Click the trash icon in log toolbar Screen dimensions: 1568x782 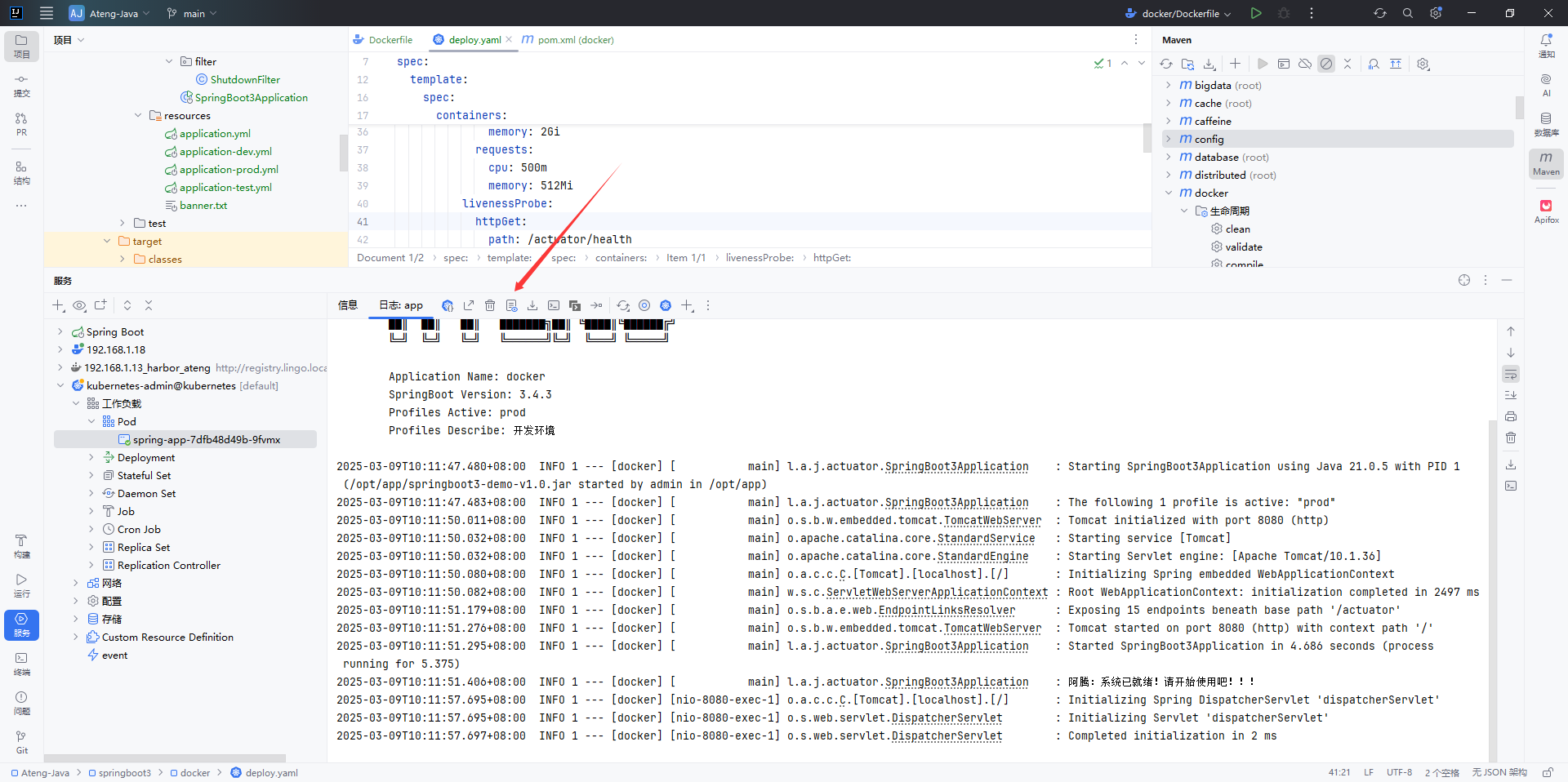click(x=490, y=305)
